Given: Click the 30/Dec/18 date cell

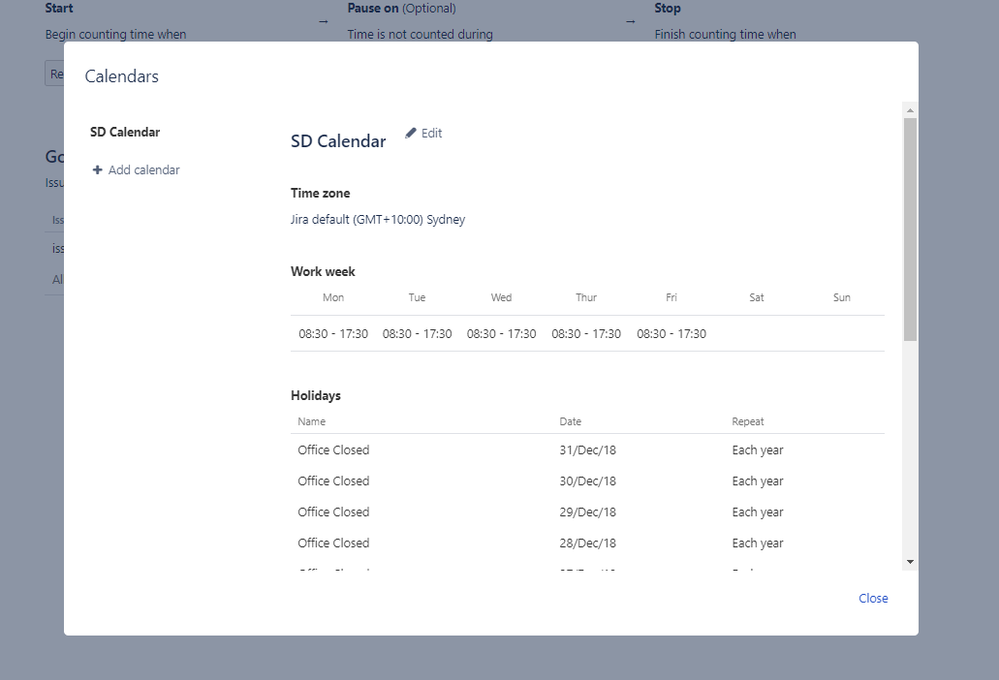Looking at the screenshot, I should 587,481.
